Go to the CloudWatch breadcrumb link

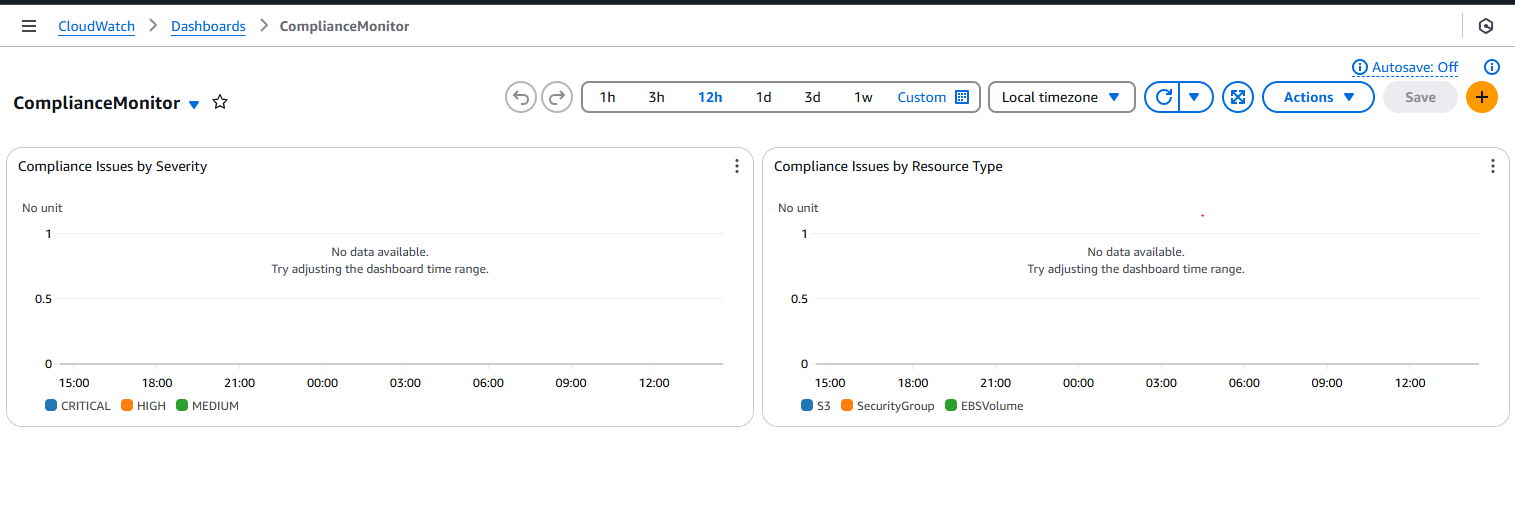[x=96, y=26]
